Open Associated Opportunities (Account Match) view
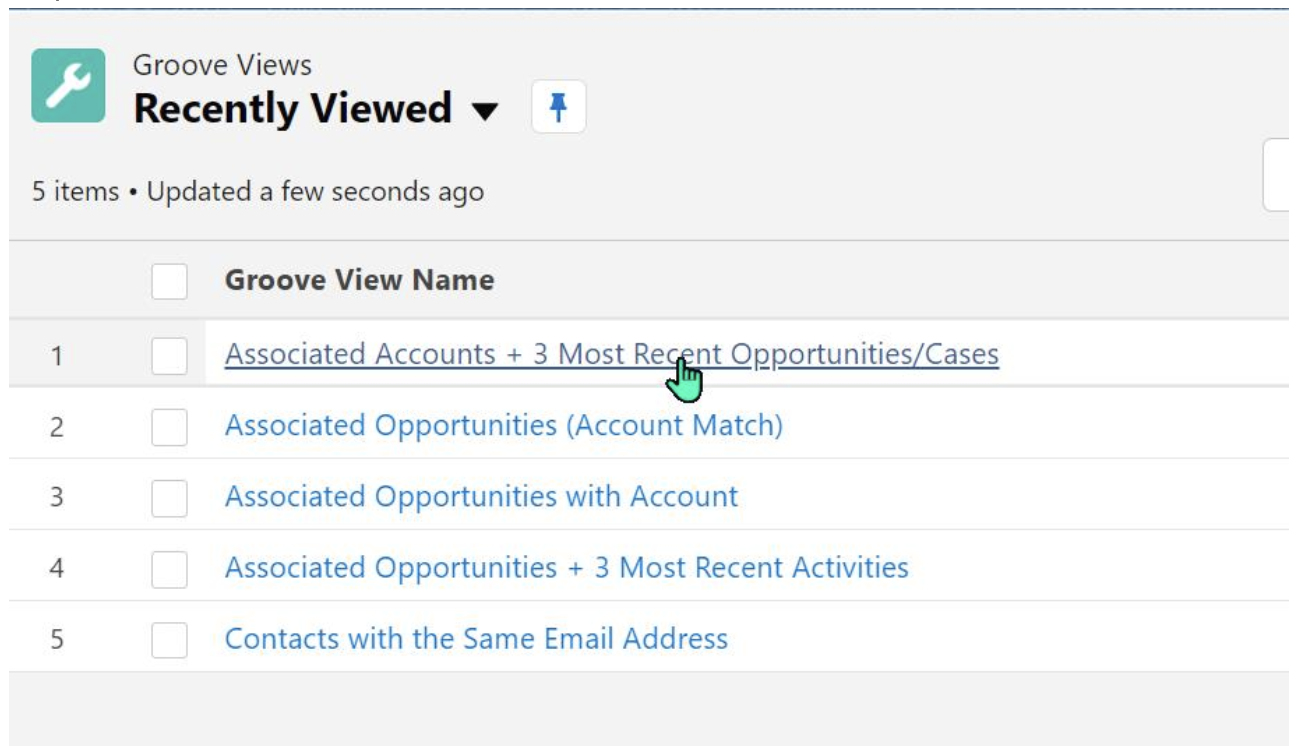 click(x=504, y=426)
